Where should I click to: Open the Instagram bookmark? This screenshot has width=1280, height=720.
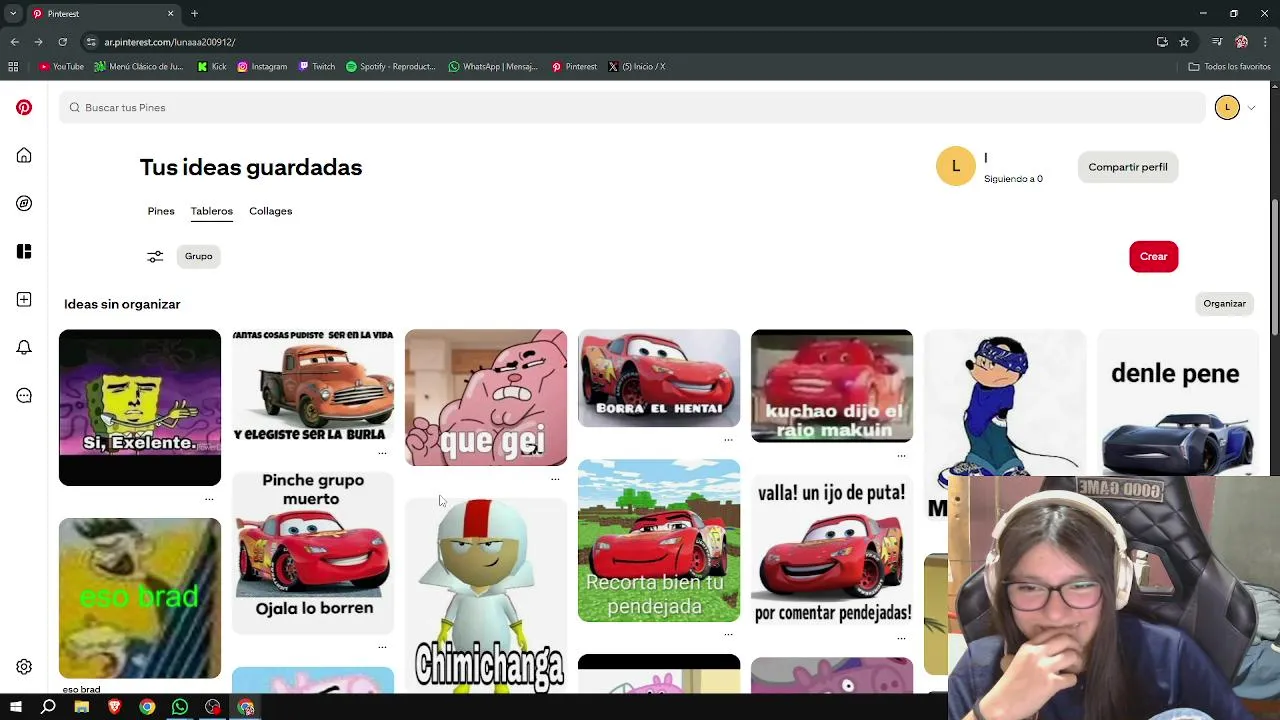coord(262,67)
